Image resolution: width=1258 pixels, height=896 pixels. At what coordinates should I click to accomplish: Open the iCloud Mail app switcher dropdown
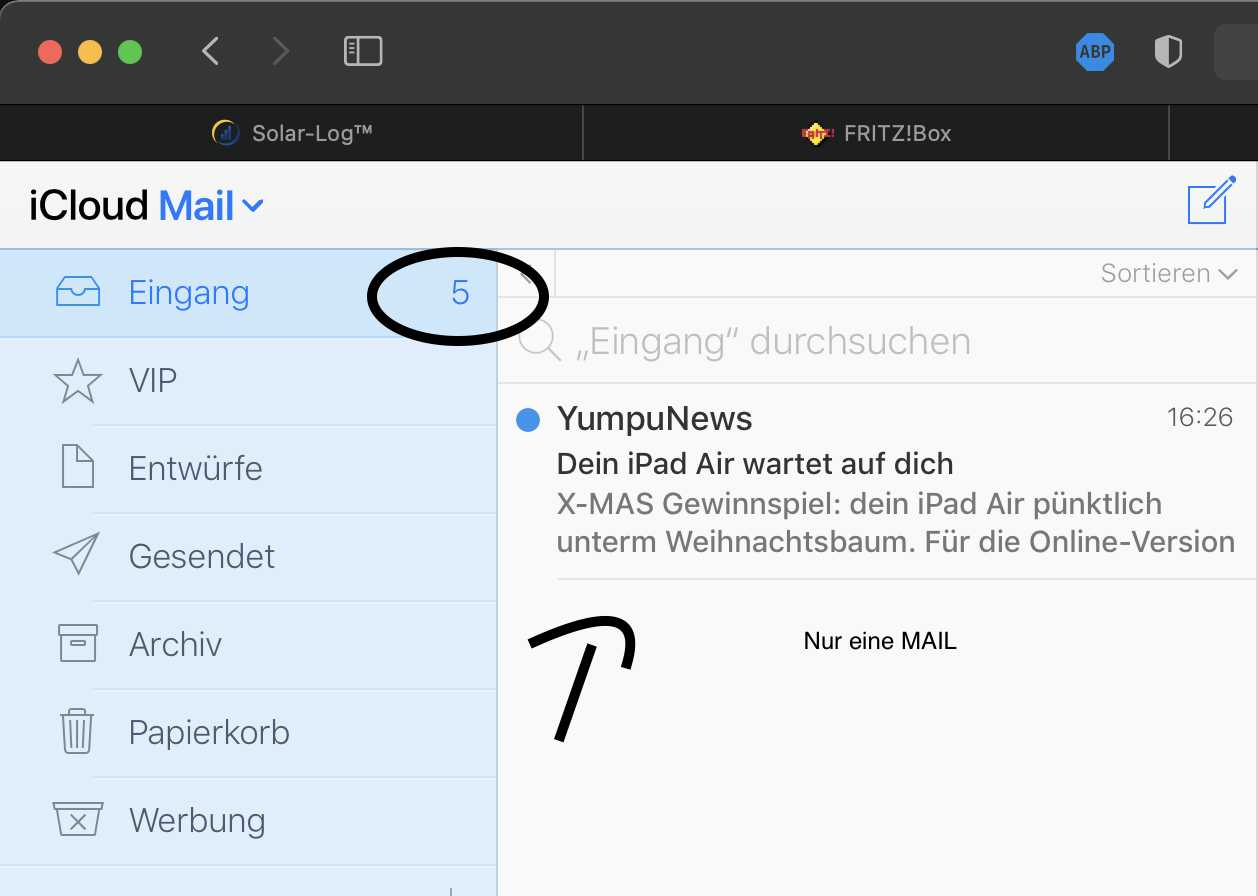(147, 206)
